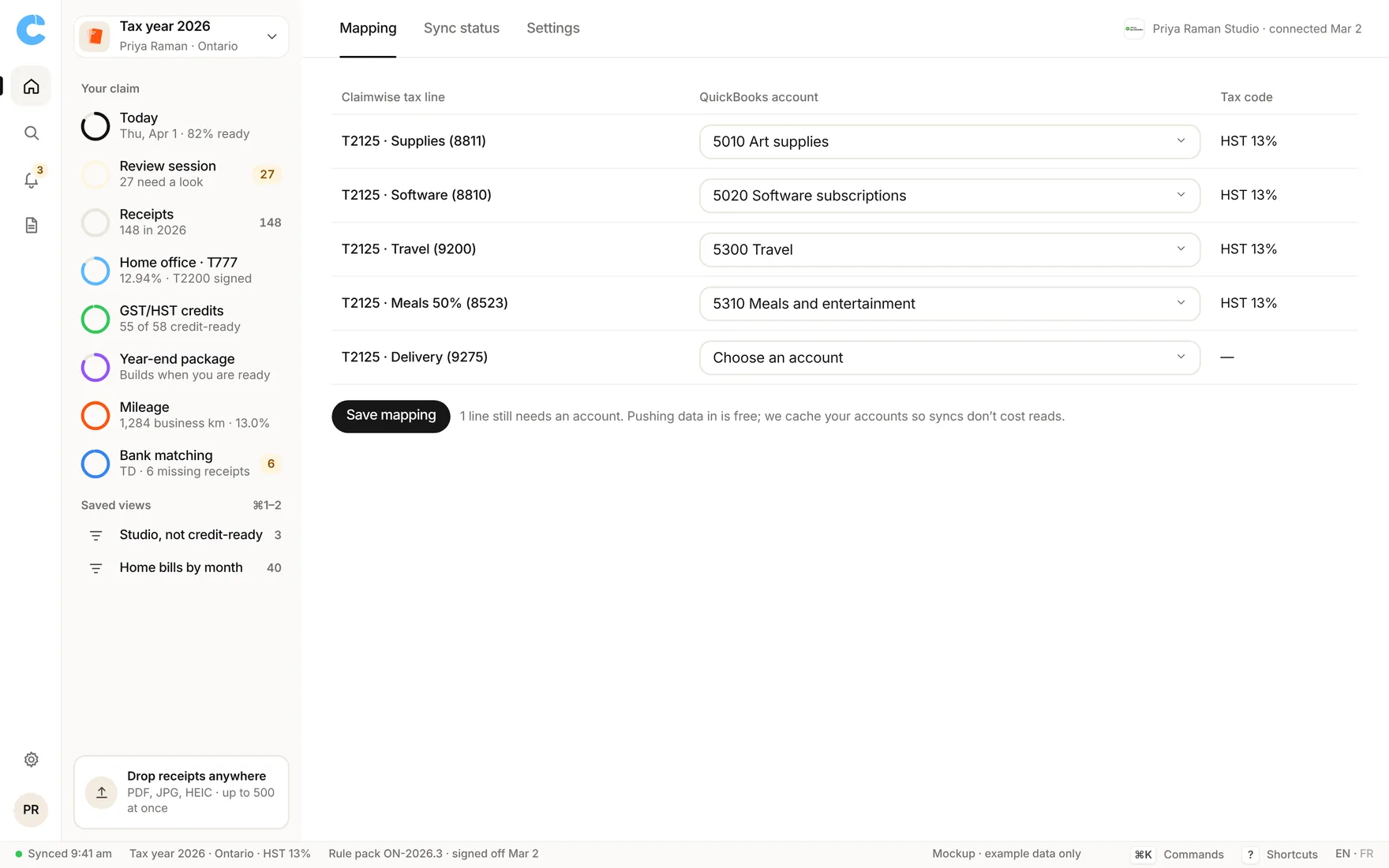Click the purple Year-end package ring
Image resolution: width=1389 pixels, height=868 pixels.
[95, 367]
